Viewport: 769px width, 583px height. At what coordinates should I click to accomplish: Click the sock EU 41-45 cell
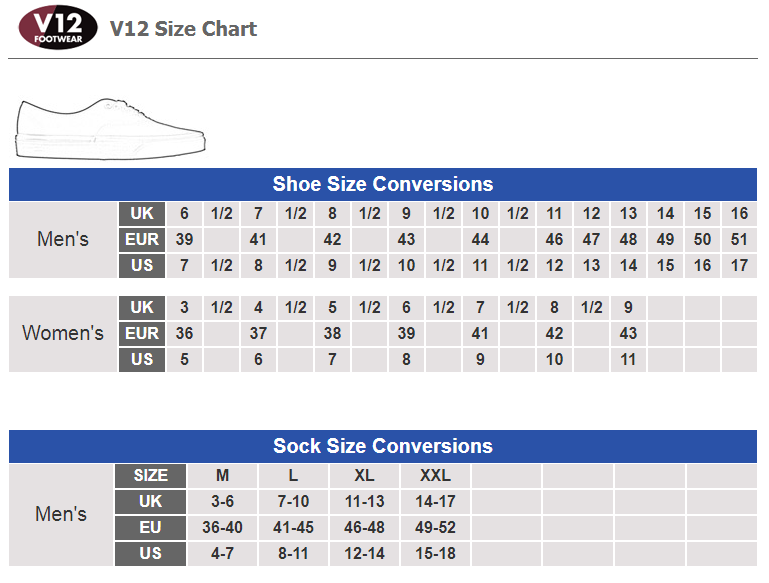click(293, 528)
